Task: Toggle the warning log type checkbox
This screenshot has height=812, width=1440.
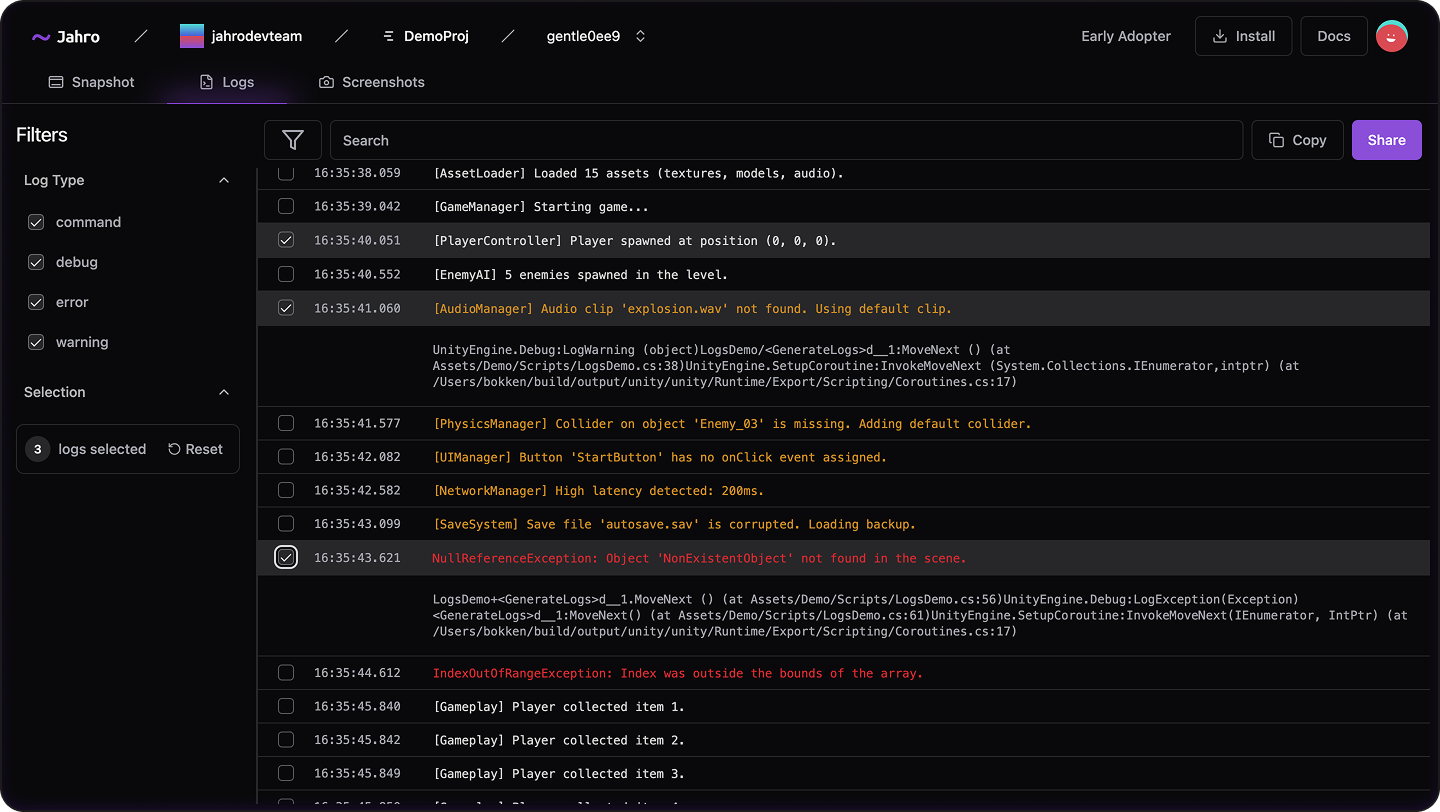Action: pos(37,342)
